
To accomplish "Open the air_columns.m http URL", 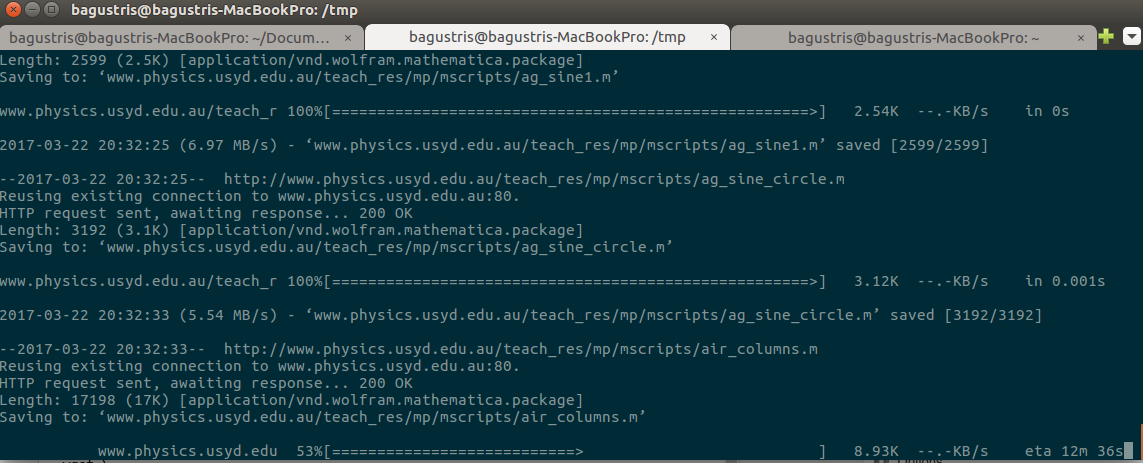I will 520,349.
